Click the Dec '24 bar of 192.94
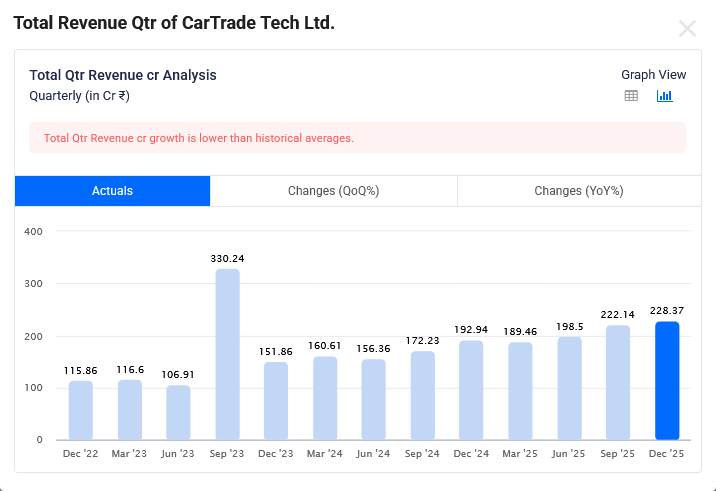Screen dimensions: 716x491 pyautogui.click(x=471, y=390)
